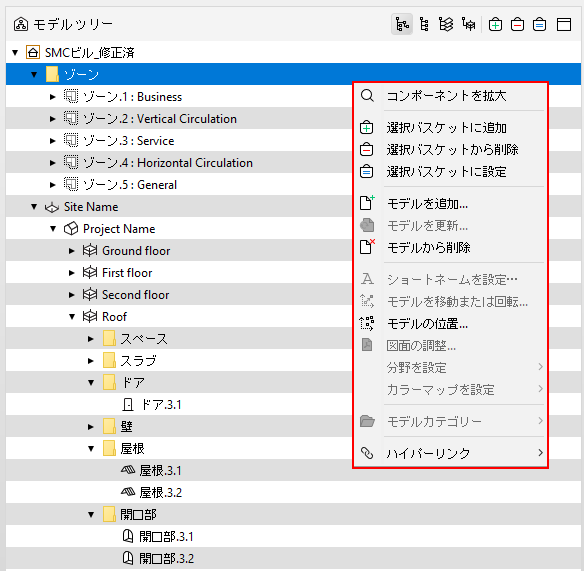Expand the 壁 folder
The width and height of the screenshot is (584, 571).
point(91,426)
